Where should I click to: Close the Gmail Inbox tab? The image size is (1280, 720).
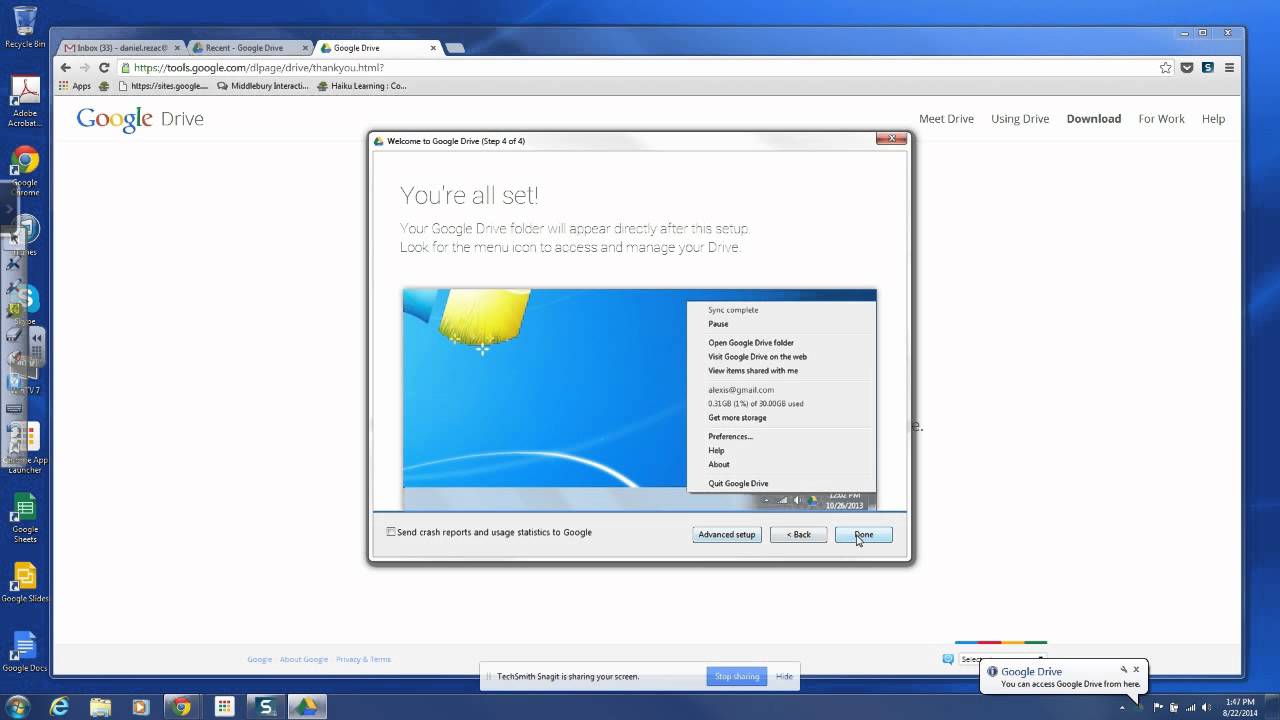[178, 48]
